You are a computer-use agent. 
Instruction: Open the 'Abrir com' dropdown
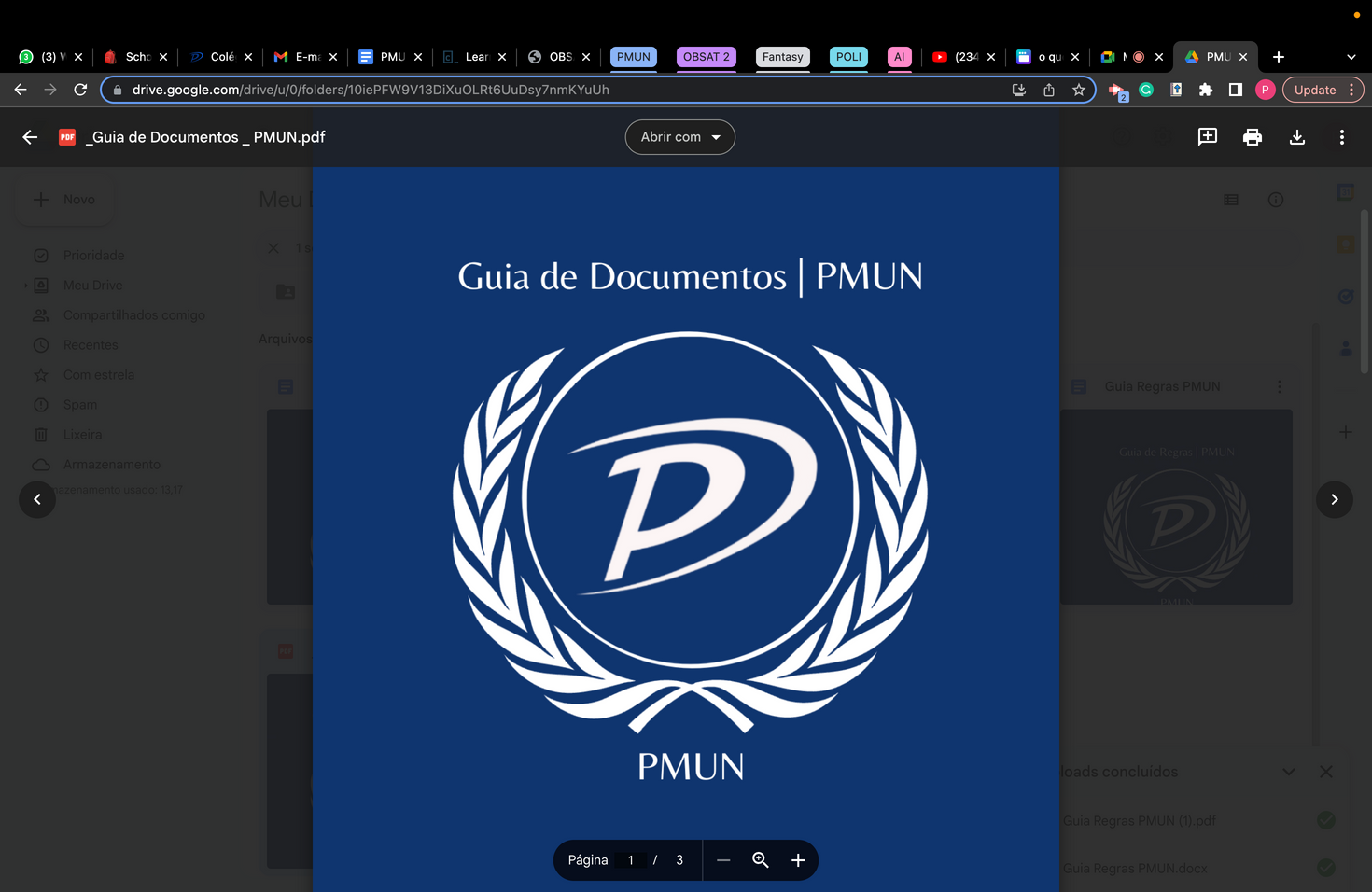coord(680,137)
